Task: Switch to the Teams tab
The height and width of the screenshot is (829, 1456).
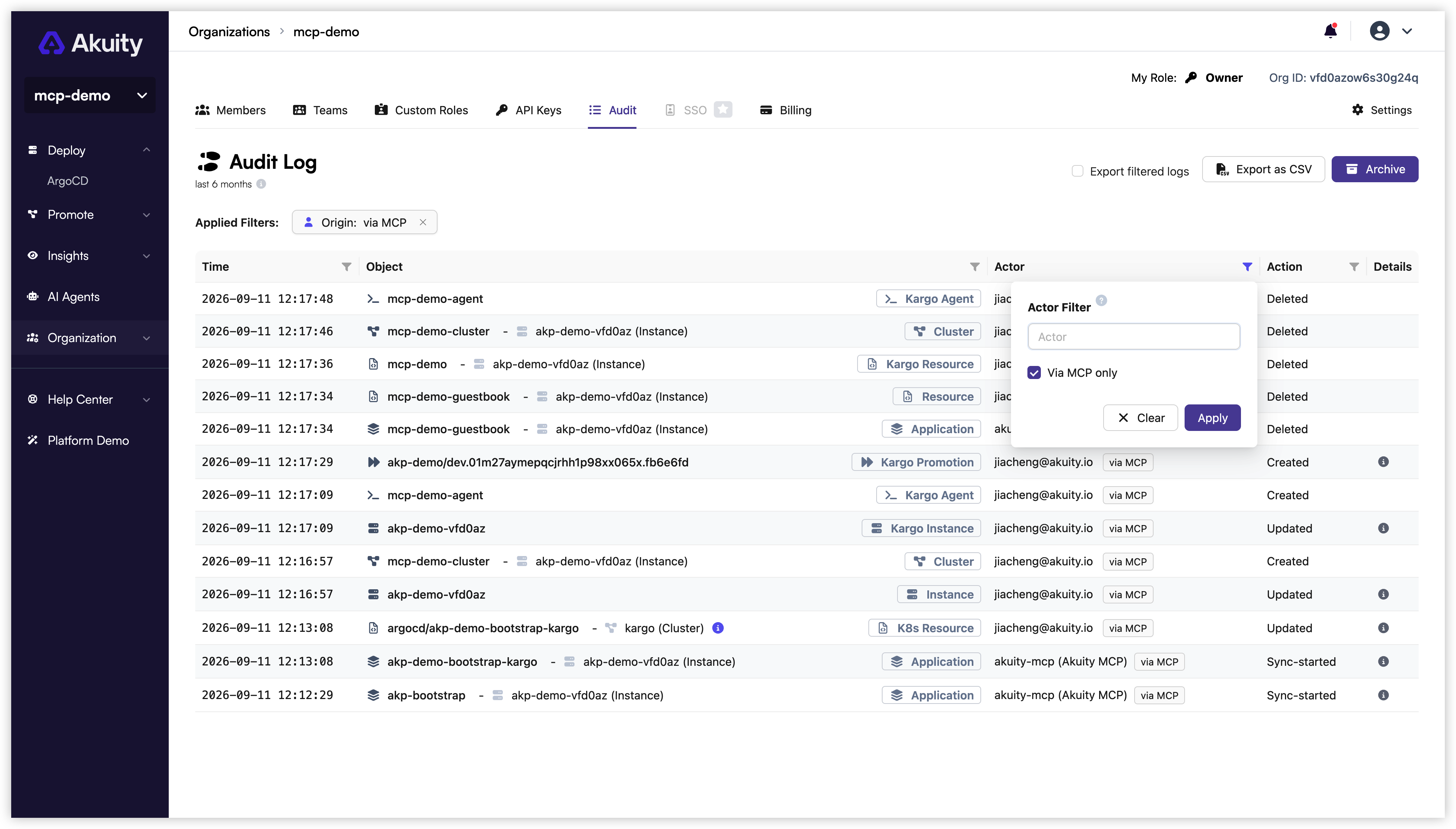Action: click(x=320, y=110)
